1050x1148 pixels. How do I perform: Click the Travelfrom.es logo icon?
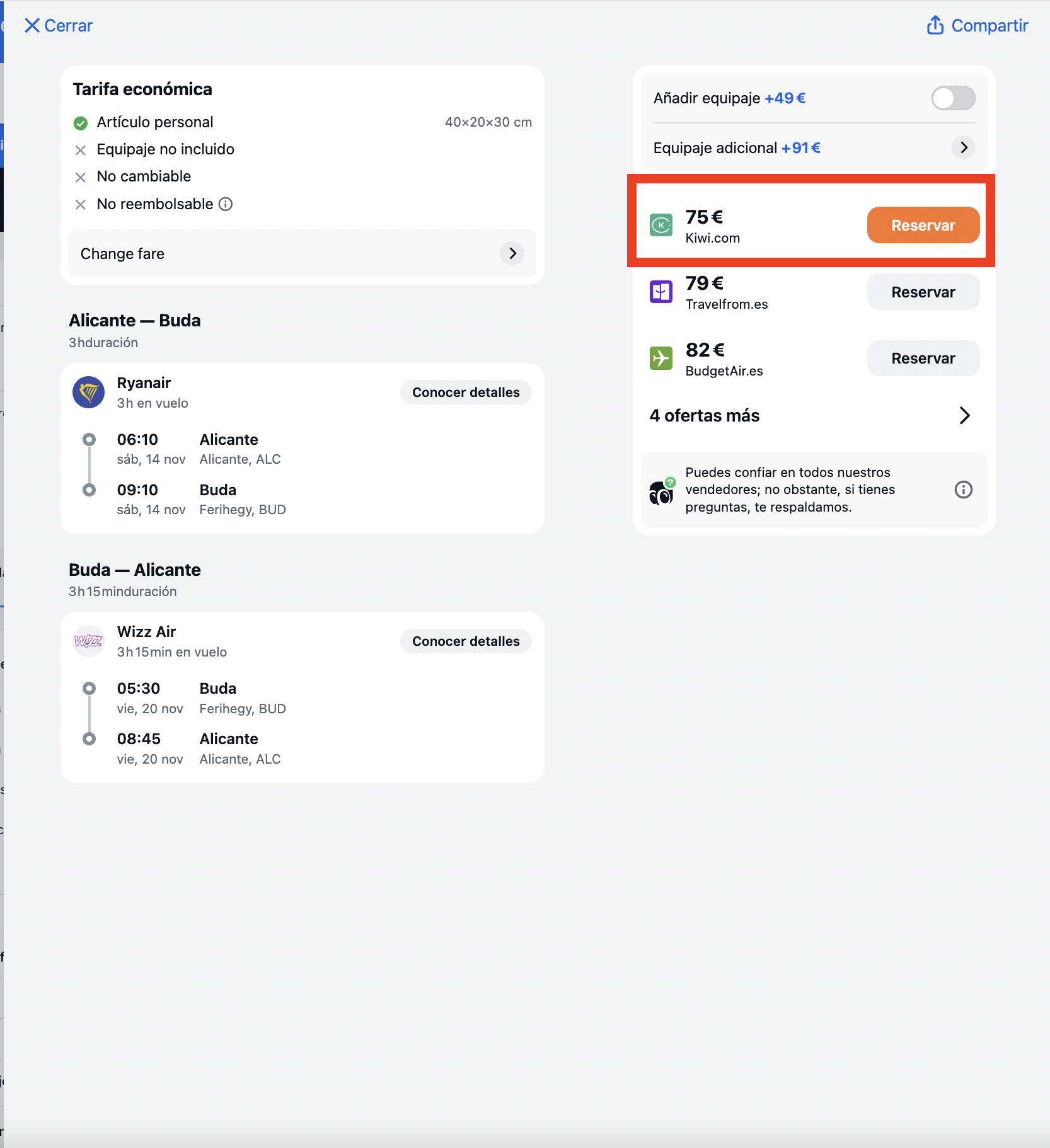click(x=661, y=292)
